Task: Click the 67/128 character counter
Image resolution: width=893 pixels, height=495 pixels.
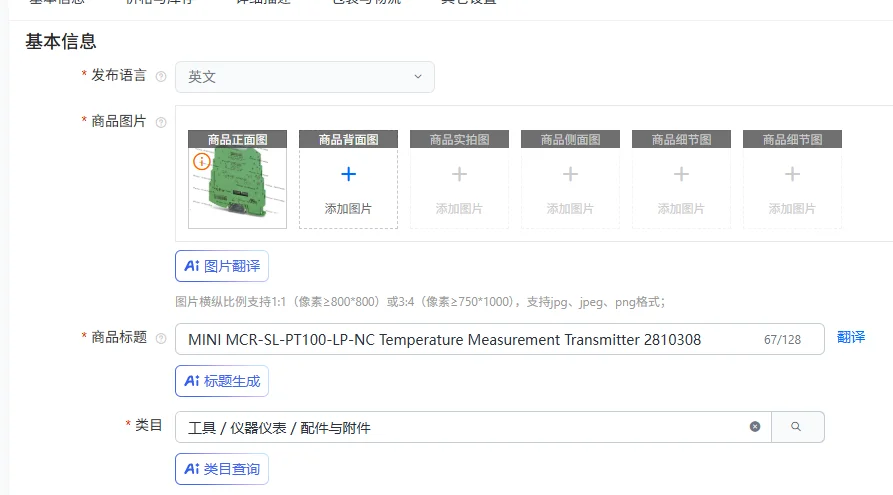Action: tap(783, 340)
